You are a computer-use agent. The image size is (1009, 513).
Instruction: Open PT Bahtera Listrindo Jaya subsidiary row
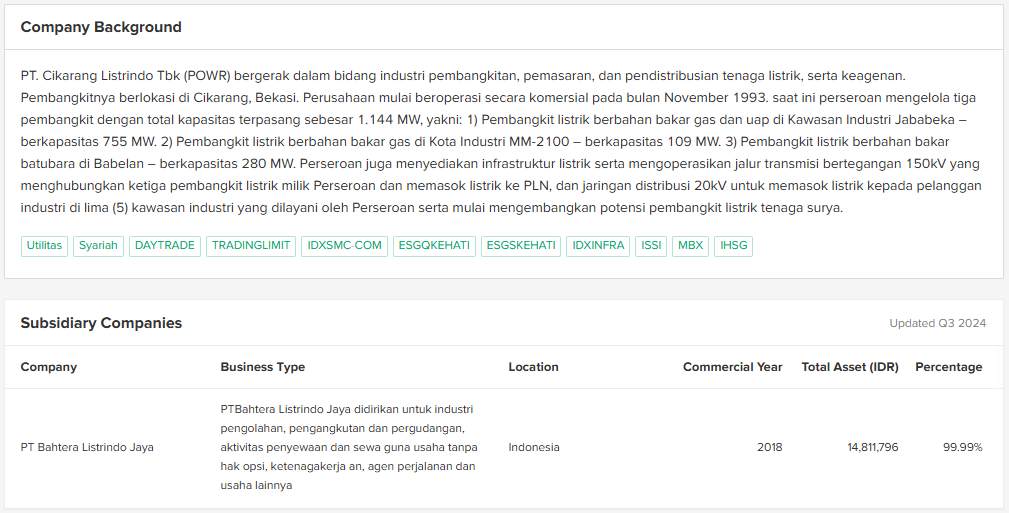[x=87, y=447]
